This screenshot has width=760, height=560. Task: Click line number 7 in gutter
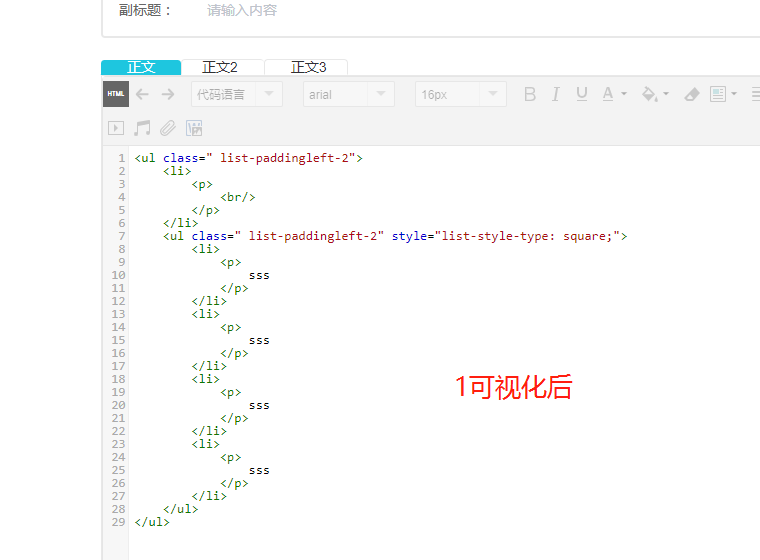(x=122, y=236)
